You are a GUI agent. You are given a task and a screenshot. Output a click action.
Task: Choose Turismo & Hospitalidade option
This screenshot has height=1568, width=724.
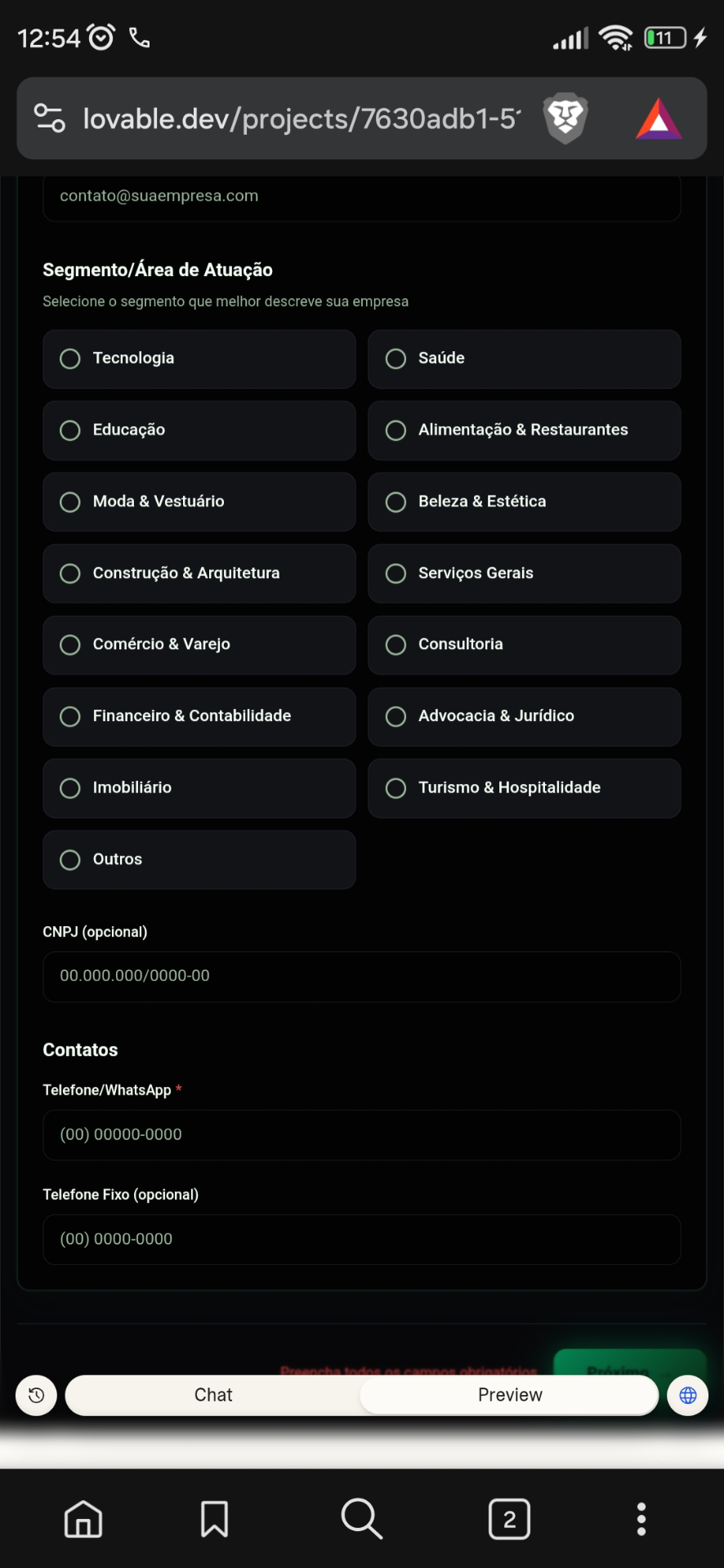(525, 788)
